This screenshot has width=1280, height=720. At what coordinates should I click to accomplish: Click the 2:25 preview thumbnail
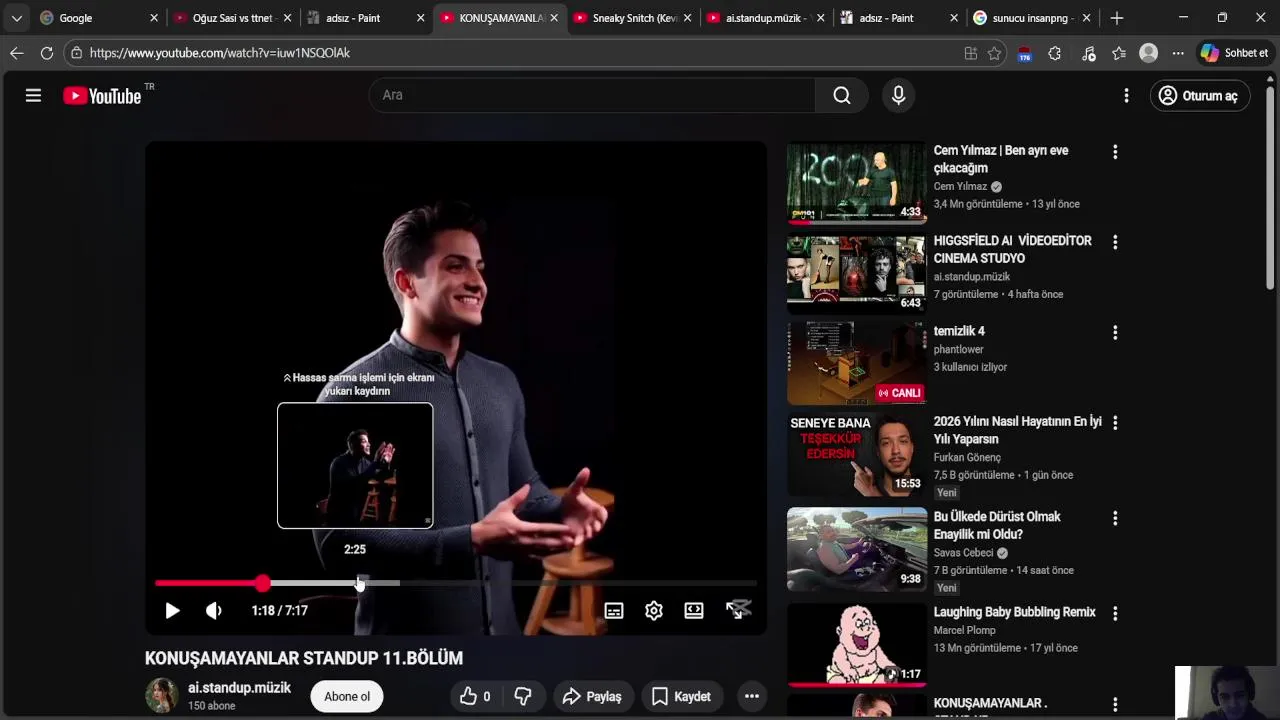(355, 466)
